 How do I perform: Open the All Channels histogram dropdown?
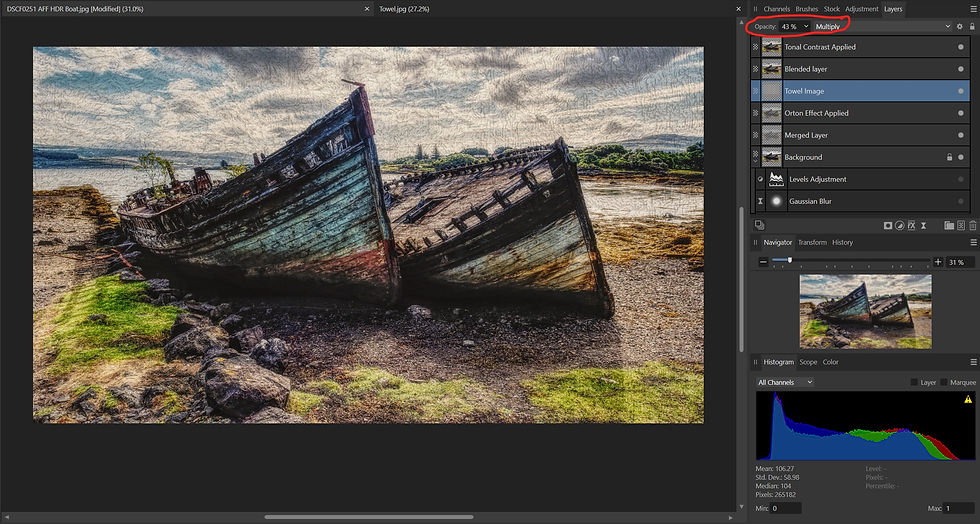pos(784,382)
